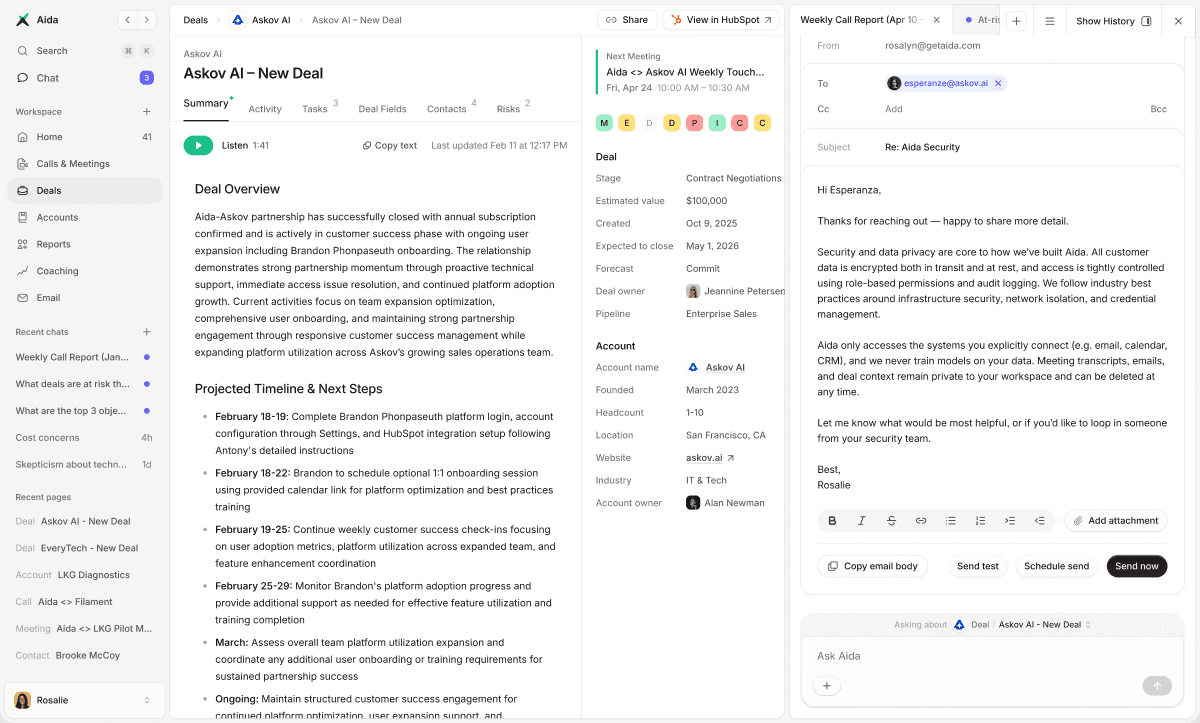Viewport: 1200px width, 723px height.
Task: Switch to the Deal Fields tab
Action: 382,109
